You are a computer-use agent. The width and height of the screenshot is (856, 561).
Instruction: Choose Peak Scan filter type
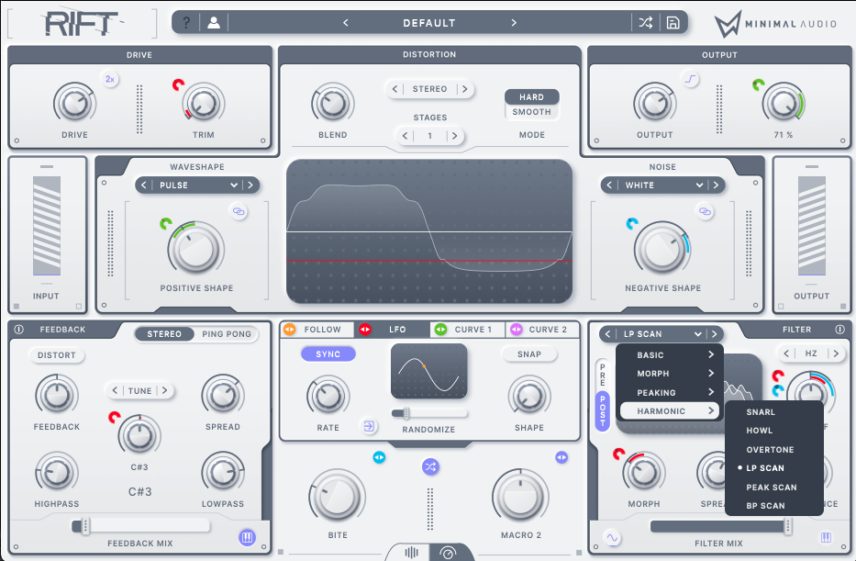771,487
